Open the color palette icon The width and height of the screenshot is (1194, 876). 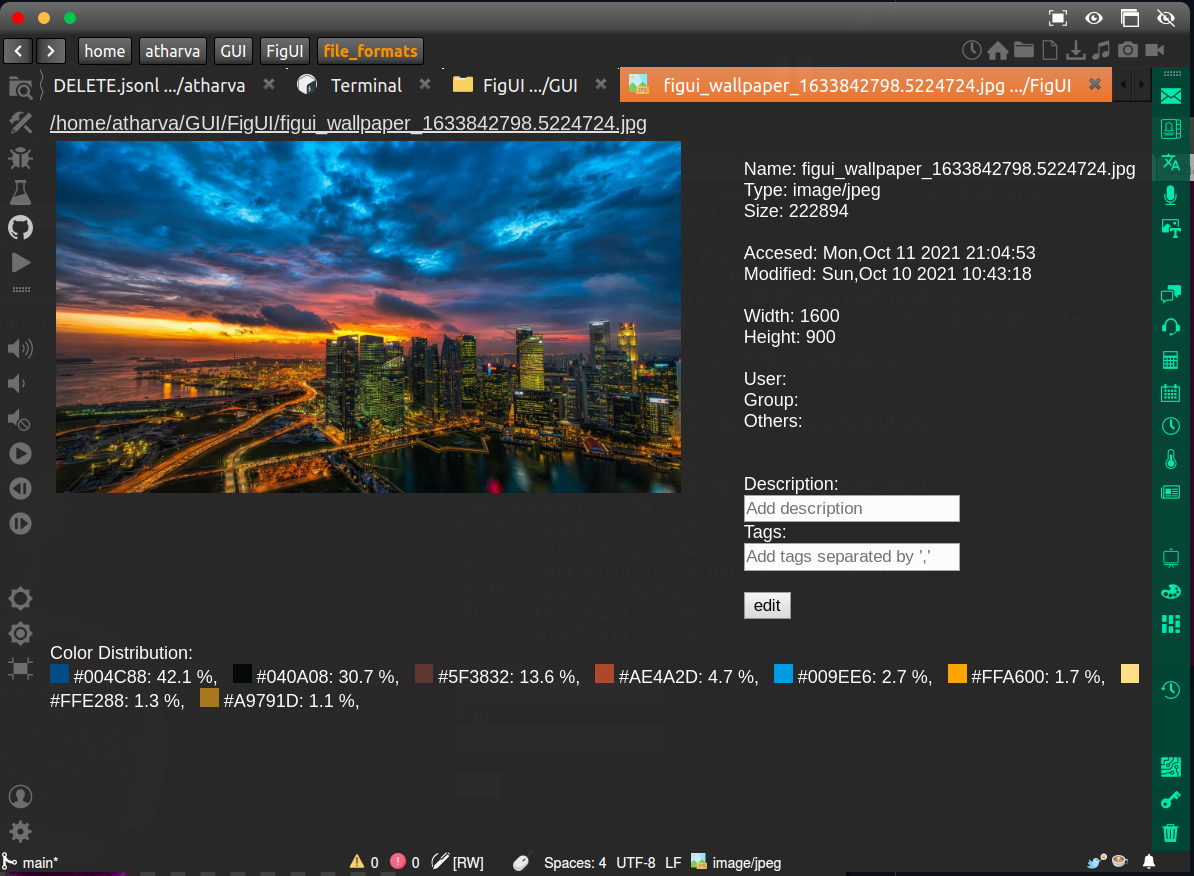[x=1170, y=591]
